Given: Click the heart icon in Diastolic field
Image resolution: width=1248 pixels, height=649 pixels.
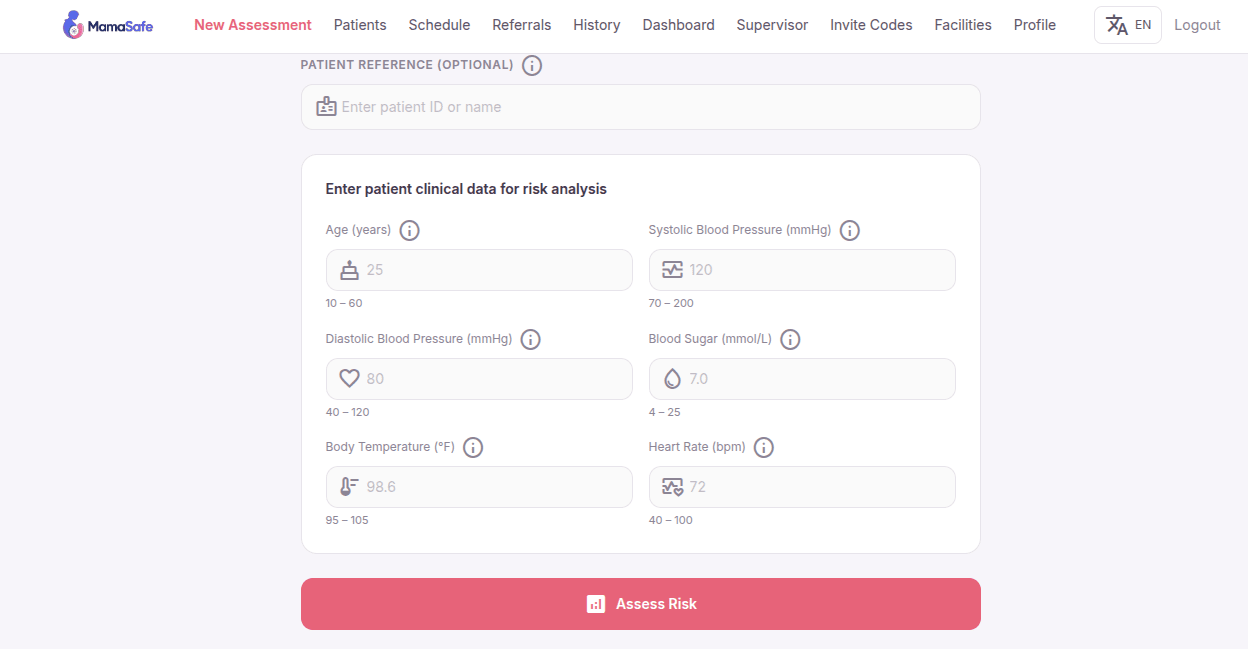Looking at the screenshot, I should [349, 379].
